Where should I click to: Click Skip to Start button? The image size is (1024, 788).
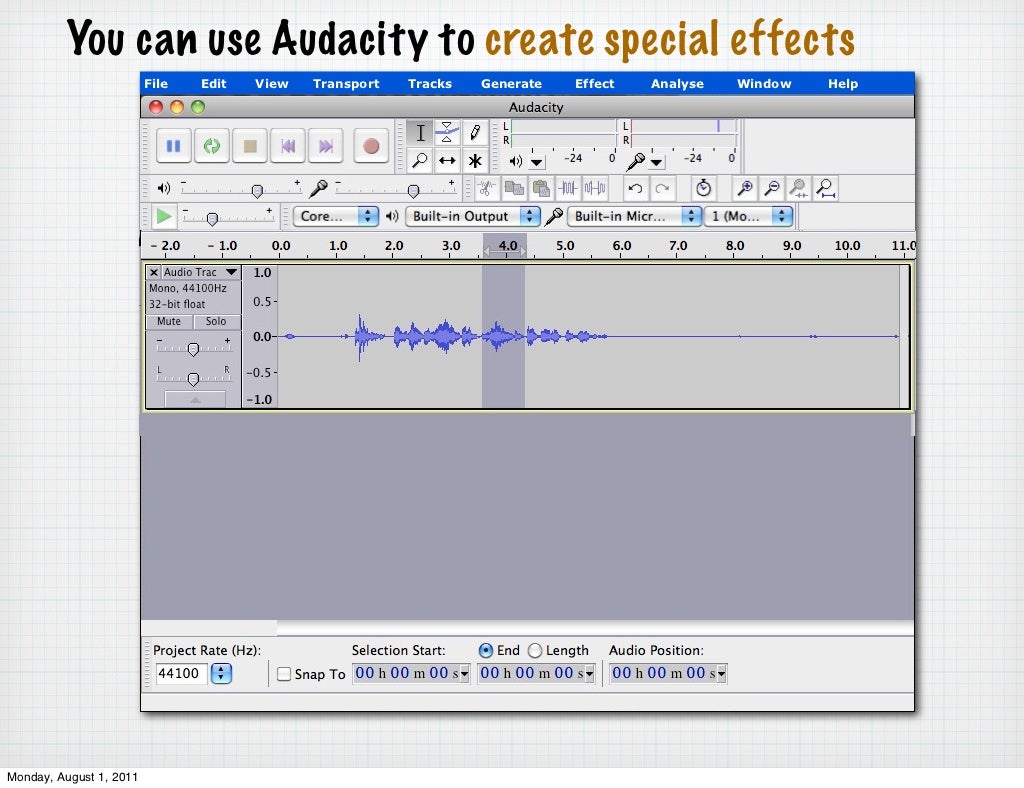tap(287, 146)
